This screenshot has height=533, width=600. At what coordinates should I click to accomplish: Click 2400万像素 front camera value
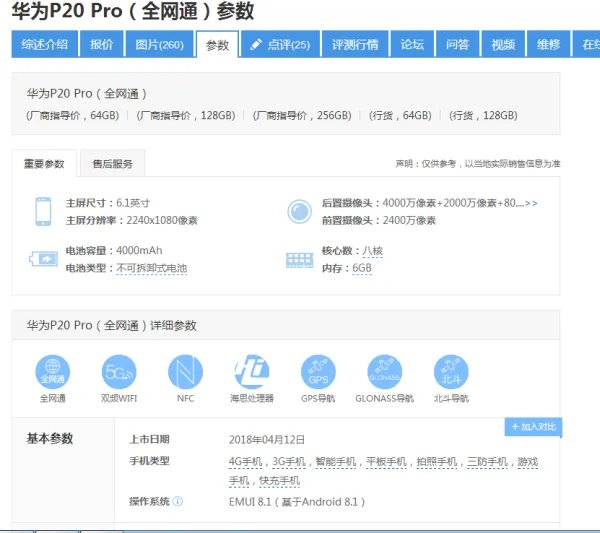pyautogui.click(x=409, y=220)
